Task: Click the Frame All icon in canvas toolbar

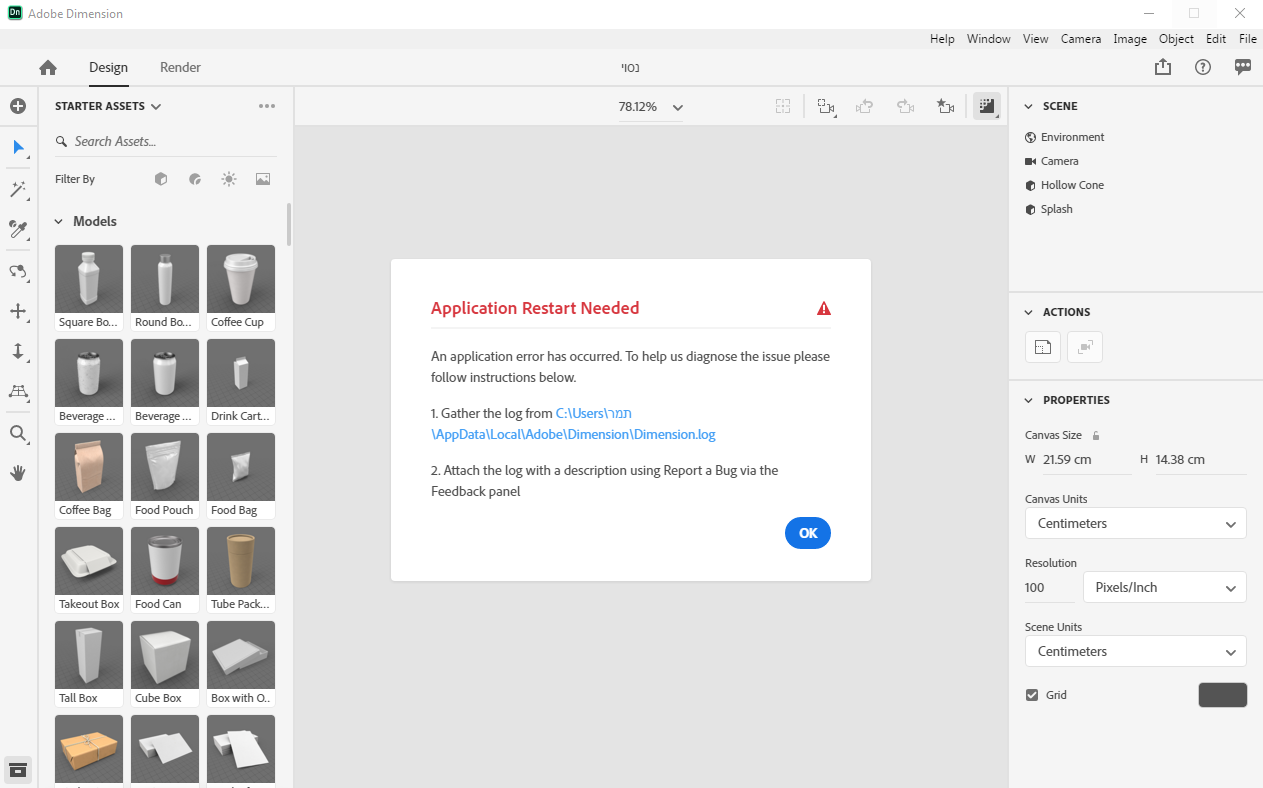Action: point(783,106)
